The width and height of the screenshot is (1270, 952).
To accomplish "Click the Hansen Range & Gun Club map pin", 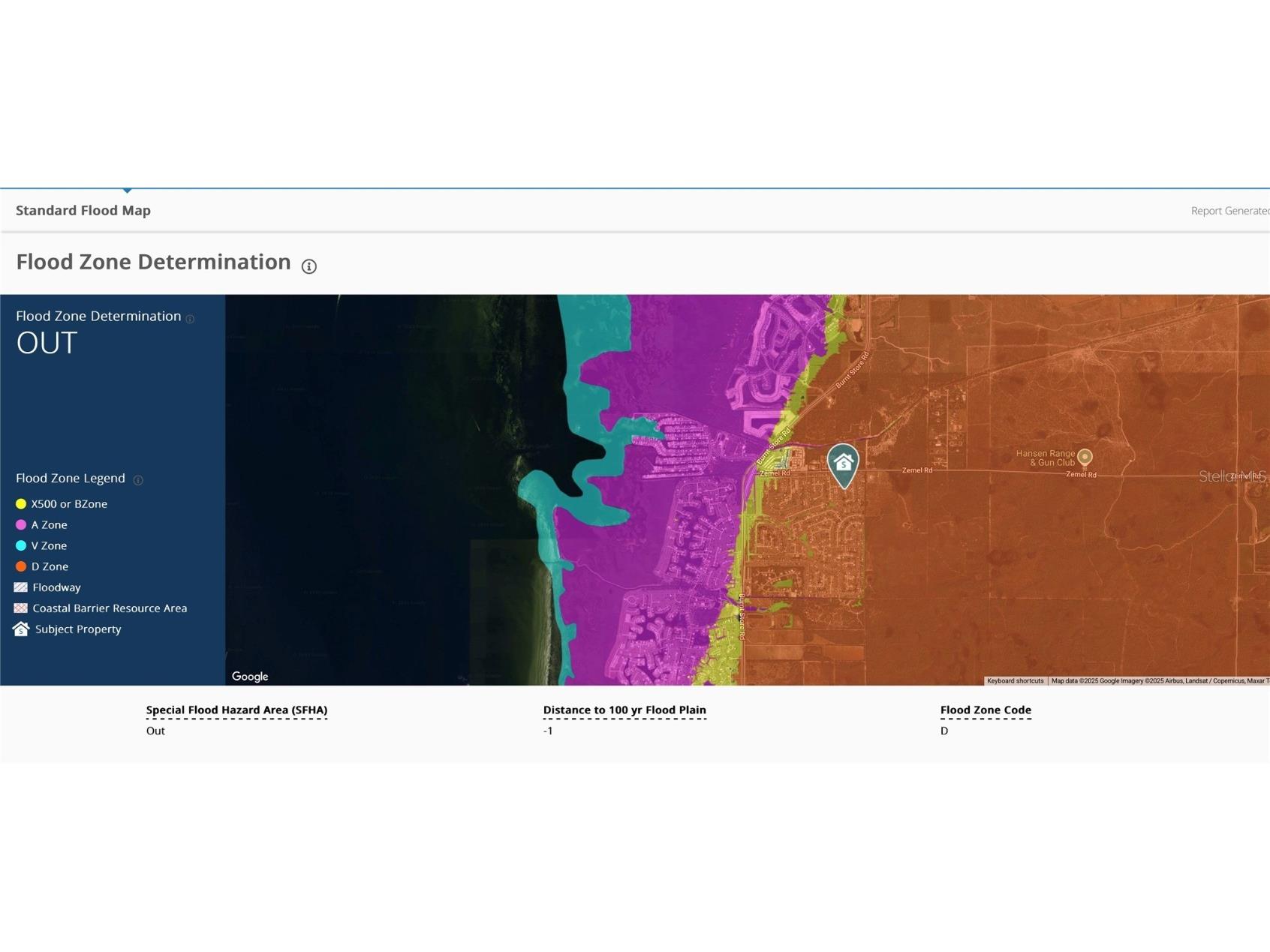I will tap(1084, 456).
